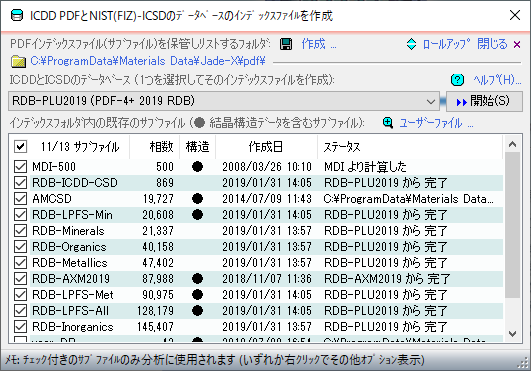
Task: Uncheck the AMCSD subfile checkbox
Action: click(x=20, y=198)
